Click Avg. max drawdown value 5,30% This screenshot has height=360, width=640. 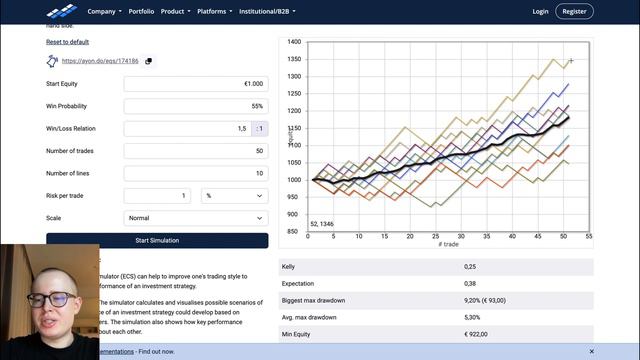pos(472,317)
